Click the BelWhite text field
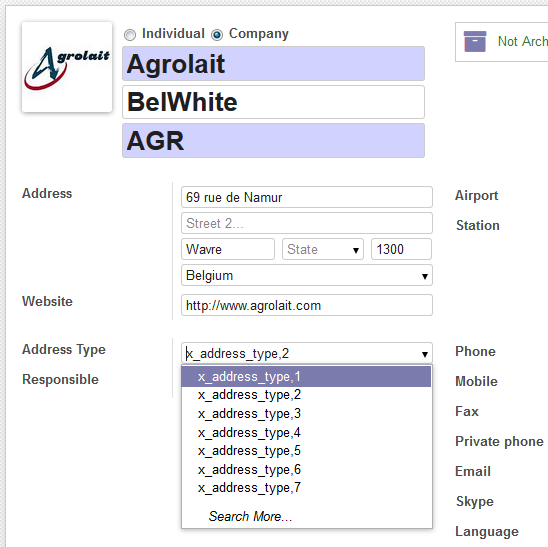This screenshot has width=548, height=547. (x=273, y=102)
